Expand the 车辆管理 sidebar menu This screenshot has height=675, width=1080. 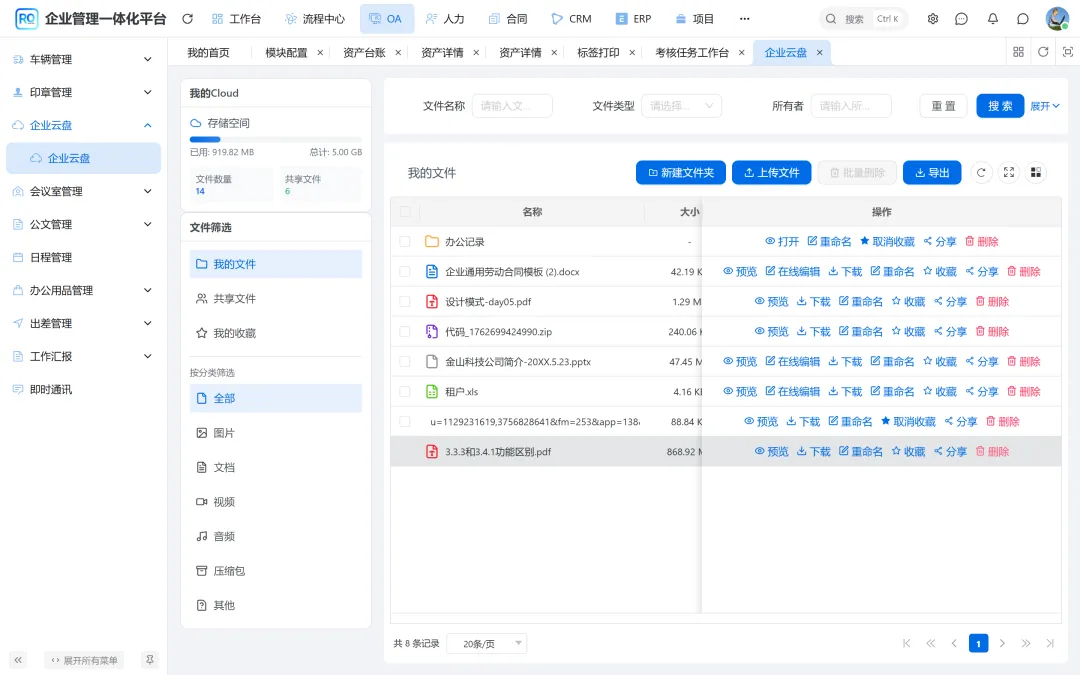pyautogui.click(x=83, y=59)
